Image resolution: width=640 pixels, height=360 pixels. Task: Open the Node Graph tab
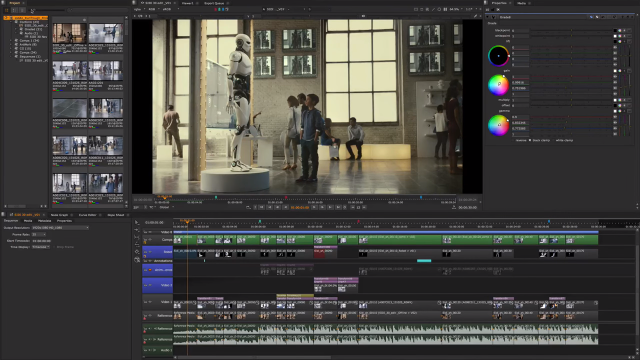coord(60,215)
